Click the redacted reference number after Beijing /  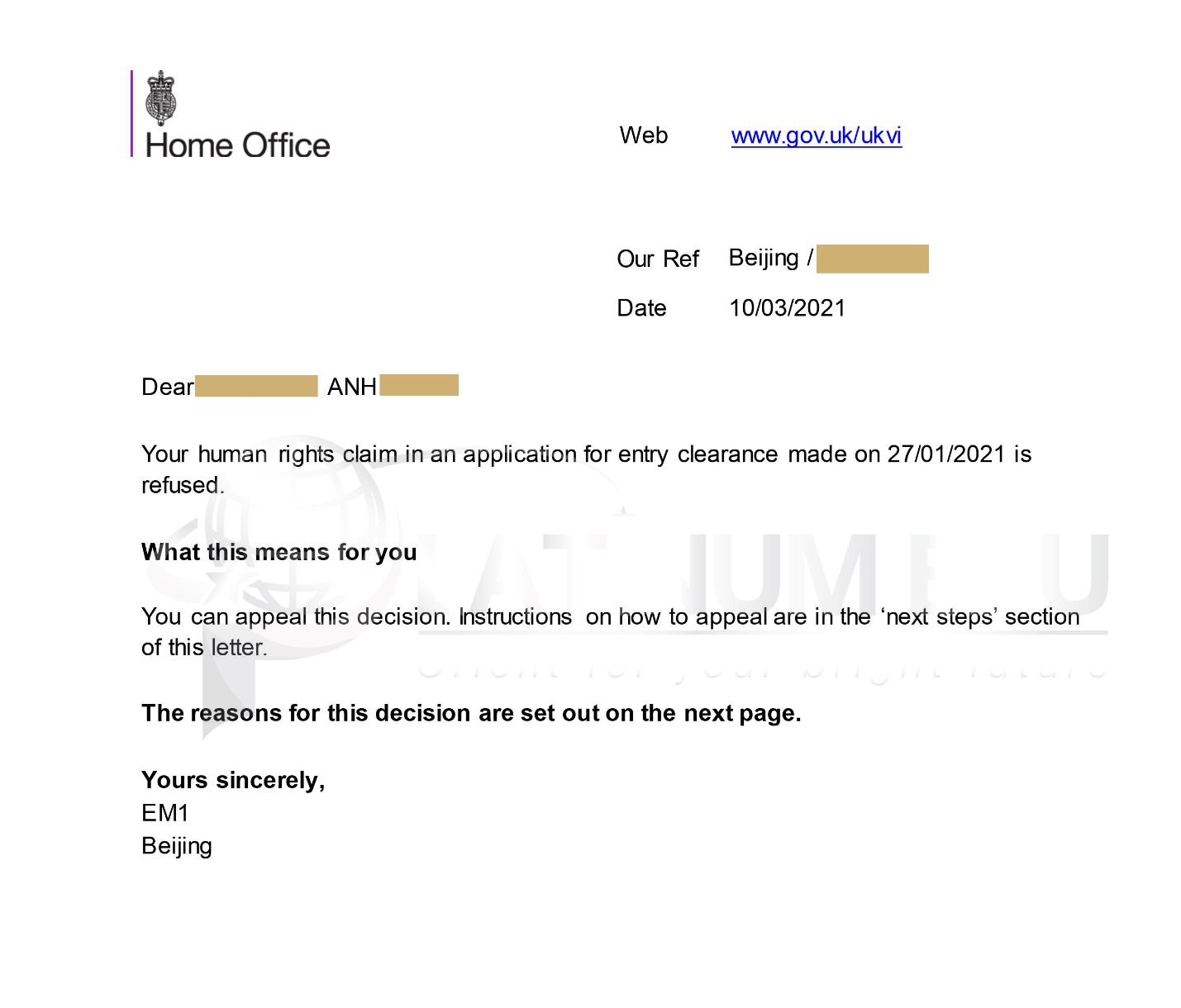click(x=873, y=259)
